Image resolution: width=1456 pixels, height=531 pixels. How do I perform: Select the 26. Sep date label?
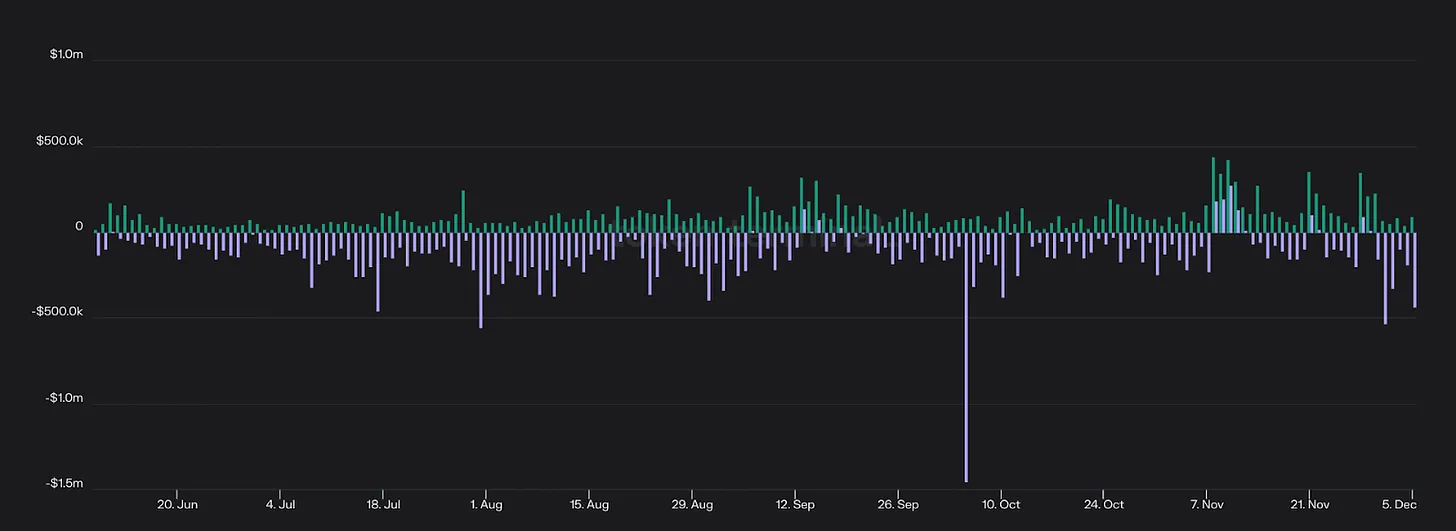coord(898,504)
